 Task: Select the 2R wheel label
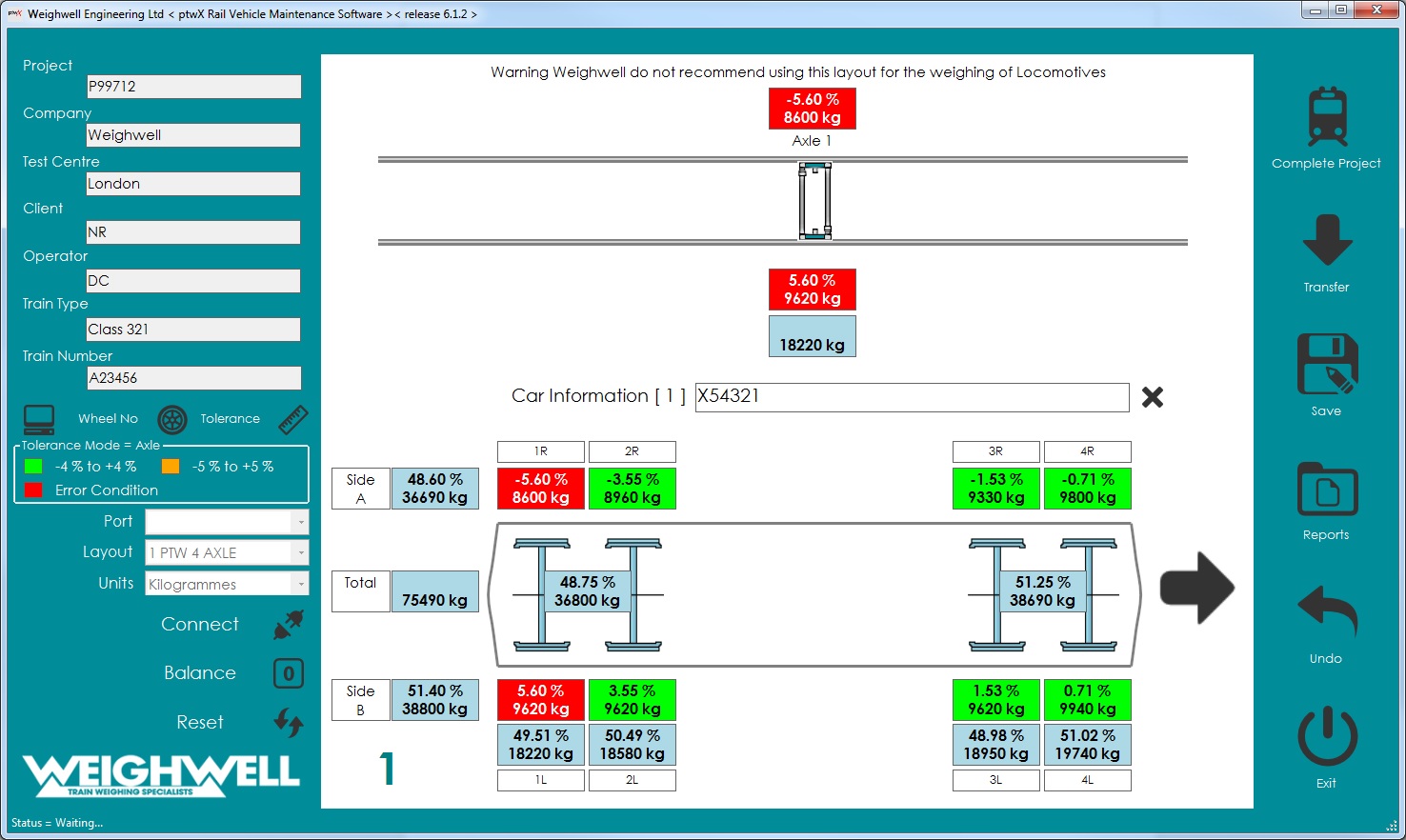tap(633, 451)
